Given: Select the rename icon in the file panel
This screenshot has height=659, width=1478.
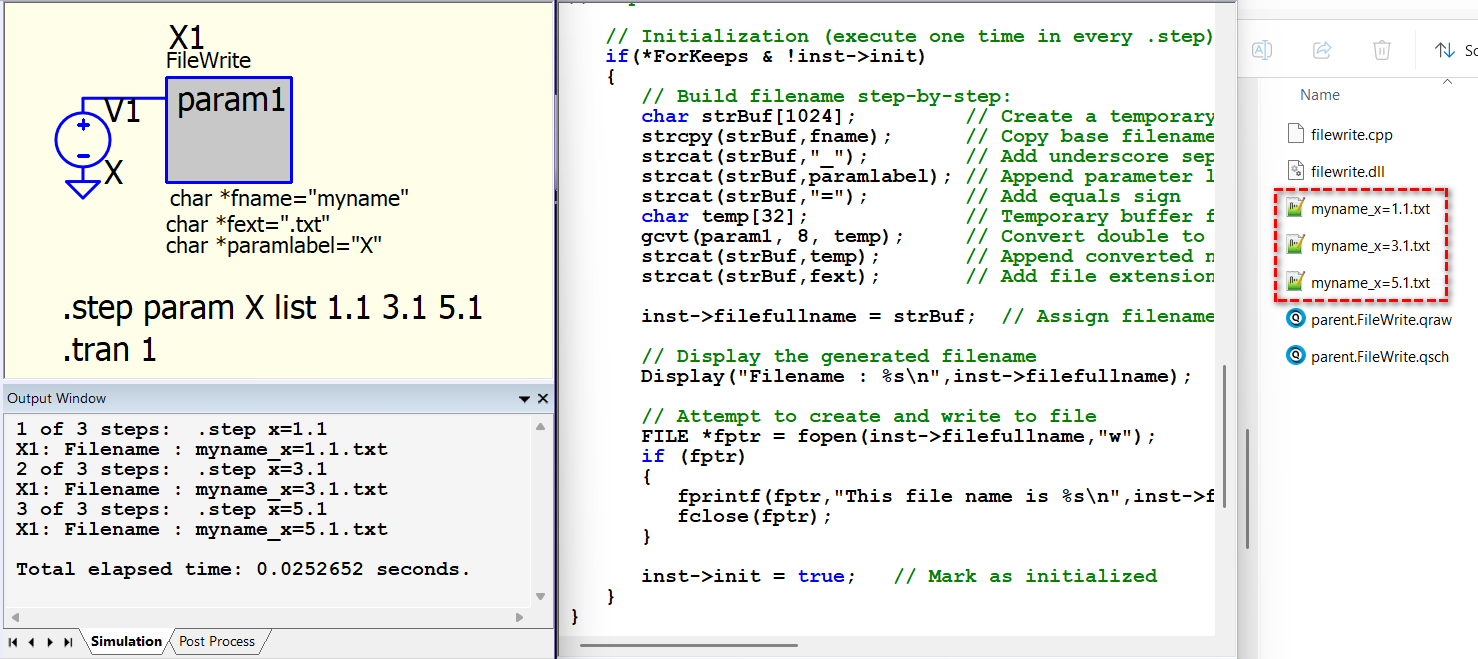Looking at the screenshot, I should pos(1262,50).
